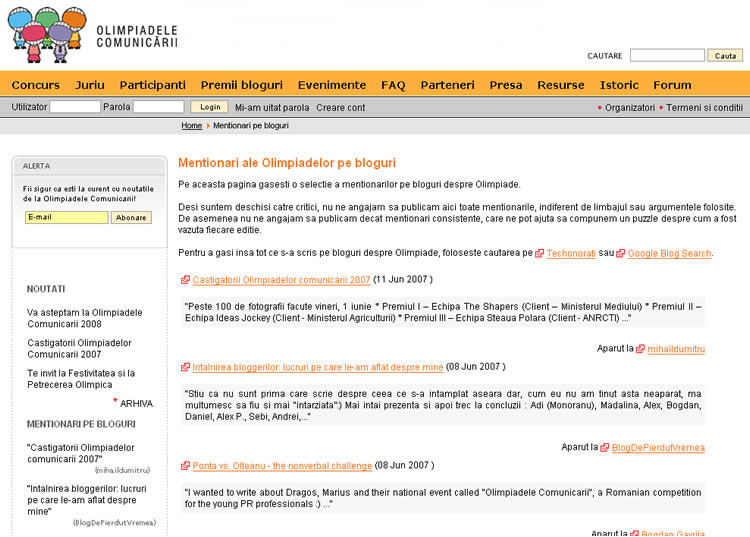Open the Juriu menu item
Screen dimensions: 750x537
(89, 85)
